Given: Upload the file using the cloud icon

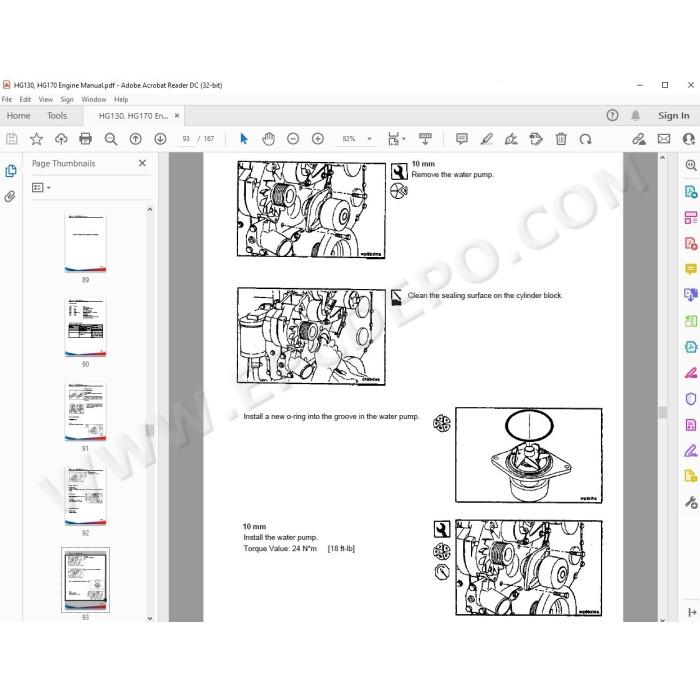Looking at the screenshot, I should pos(61,139).
